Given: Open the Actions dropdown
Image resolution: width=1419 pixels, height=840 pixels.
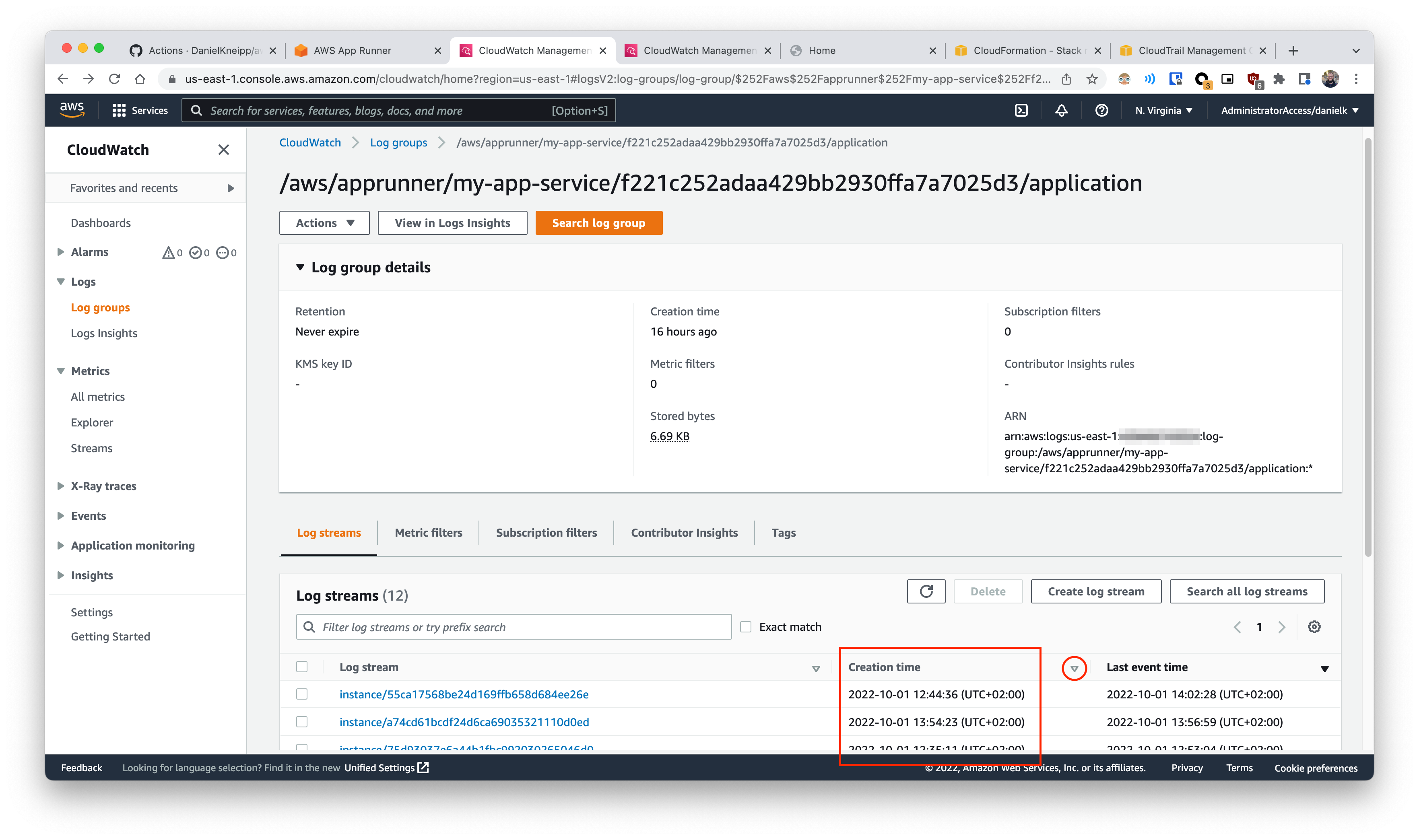Looking at the screenshot, I should (x=324, y=223).
